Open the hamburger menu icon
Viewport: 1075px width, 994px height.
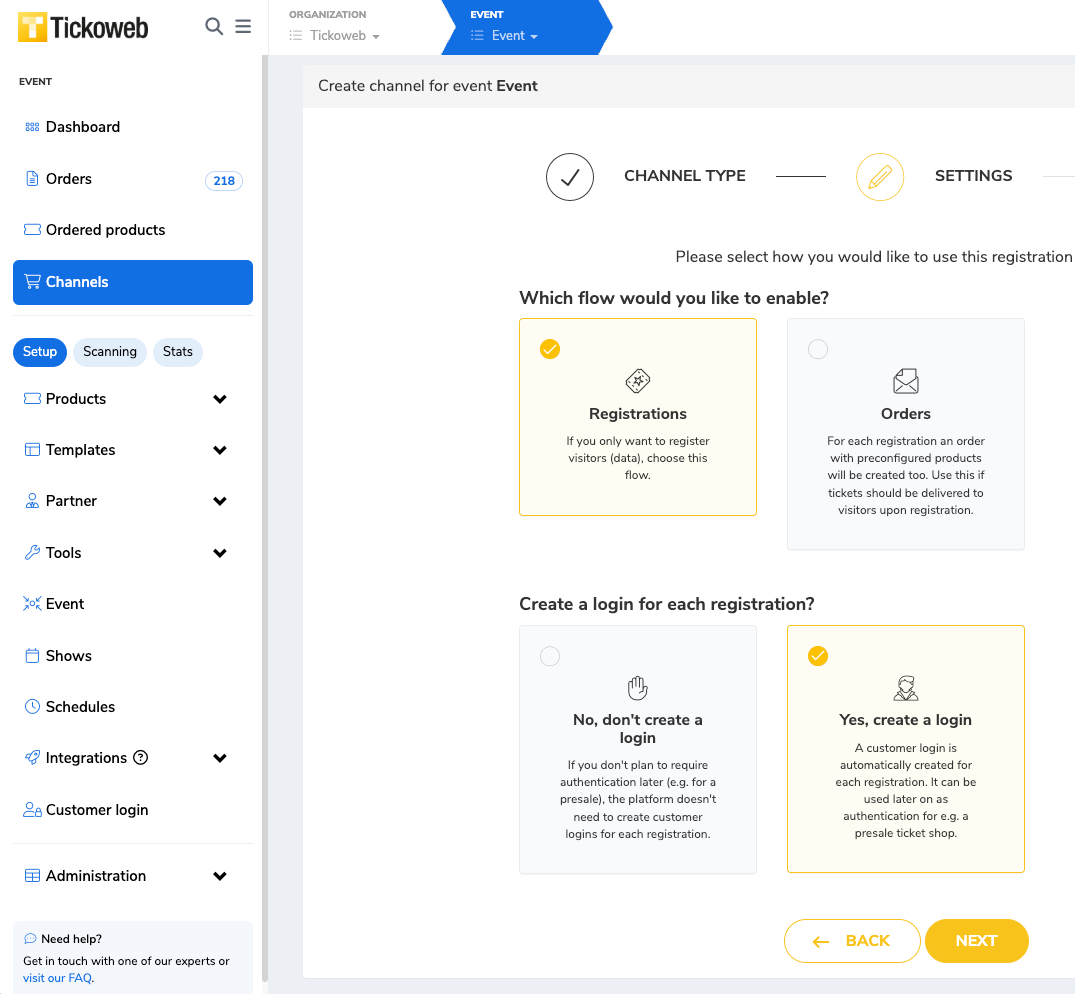pyautogui.click(x=243, y=27)
